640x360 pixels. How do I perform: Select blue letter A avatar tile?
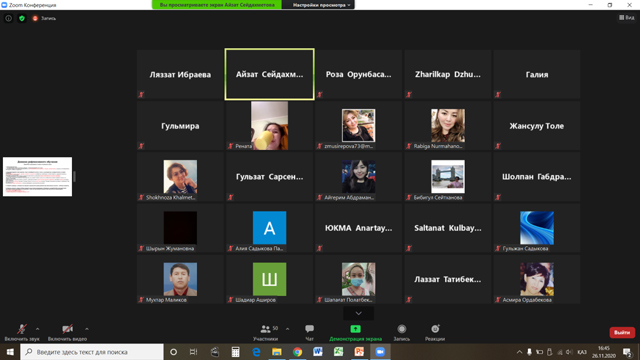coord(269,228)
